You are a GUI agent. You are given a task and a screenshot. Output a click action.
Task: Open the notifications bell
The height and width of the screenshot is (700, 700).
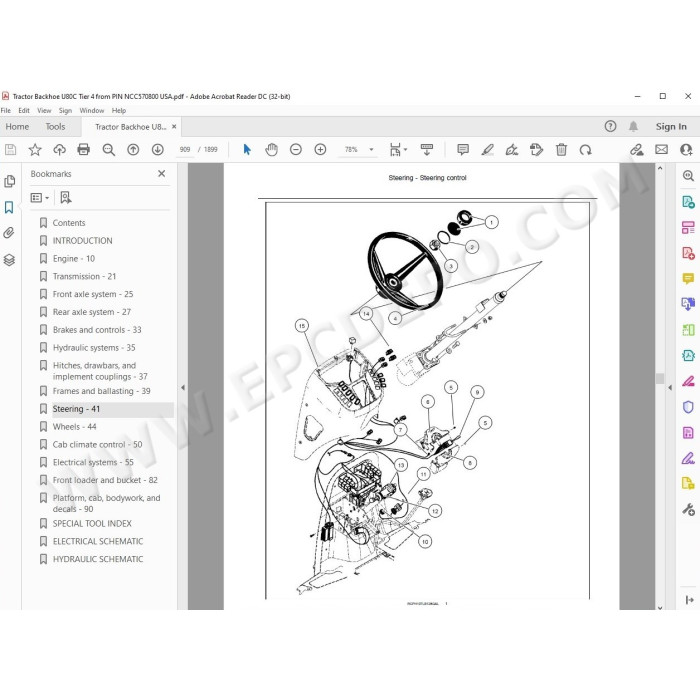[x=633, y=126]
